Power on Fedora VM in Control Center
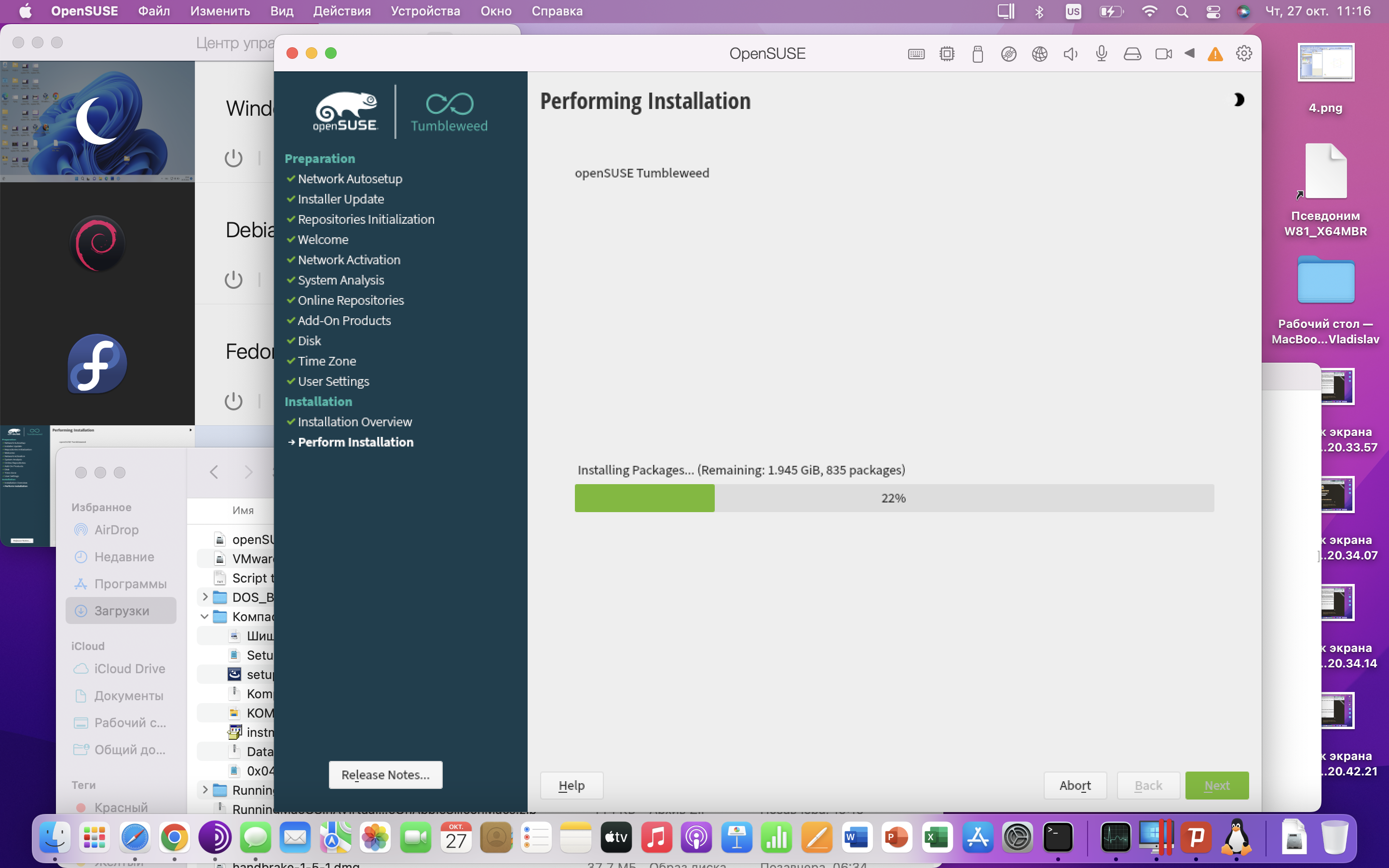This screenshot has width=1389, height=868. [x=233, y=401]
